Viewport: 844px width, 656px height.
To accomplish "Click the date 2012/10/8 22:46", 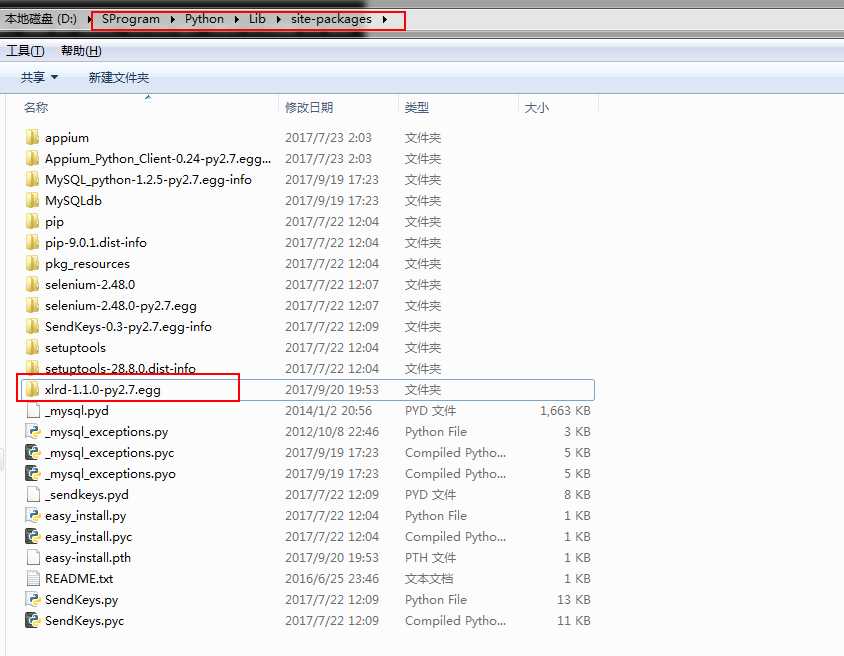I will pos(332,432).
